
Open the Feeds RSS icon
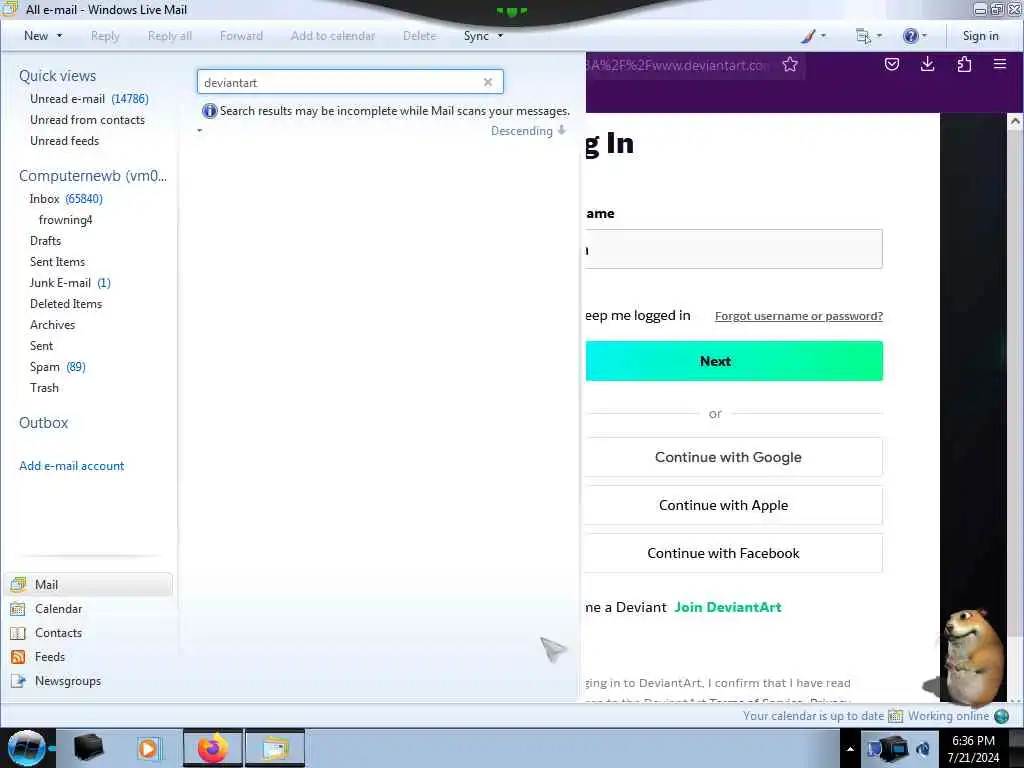(x=18, y=657)
